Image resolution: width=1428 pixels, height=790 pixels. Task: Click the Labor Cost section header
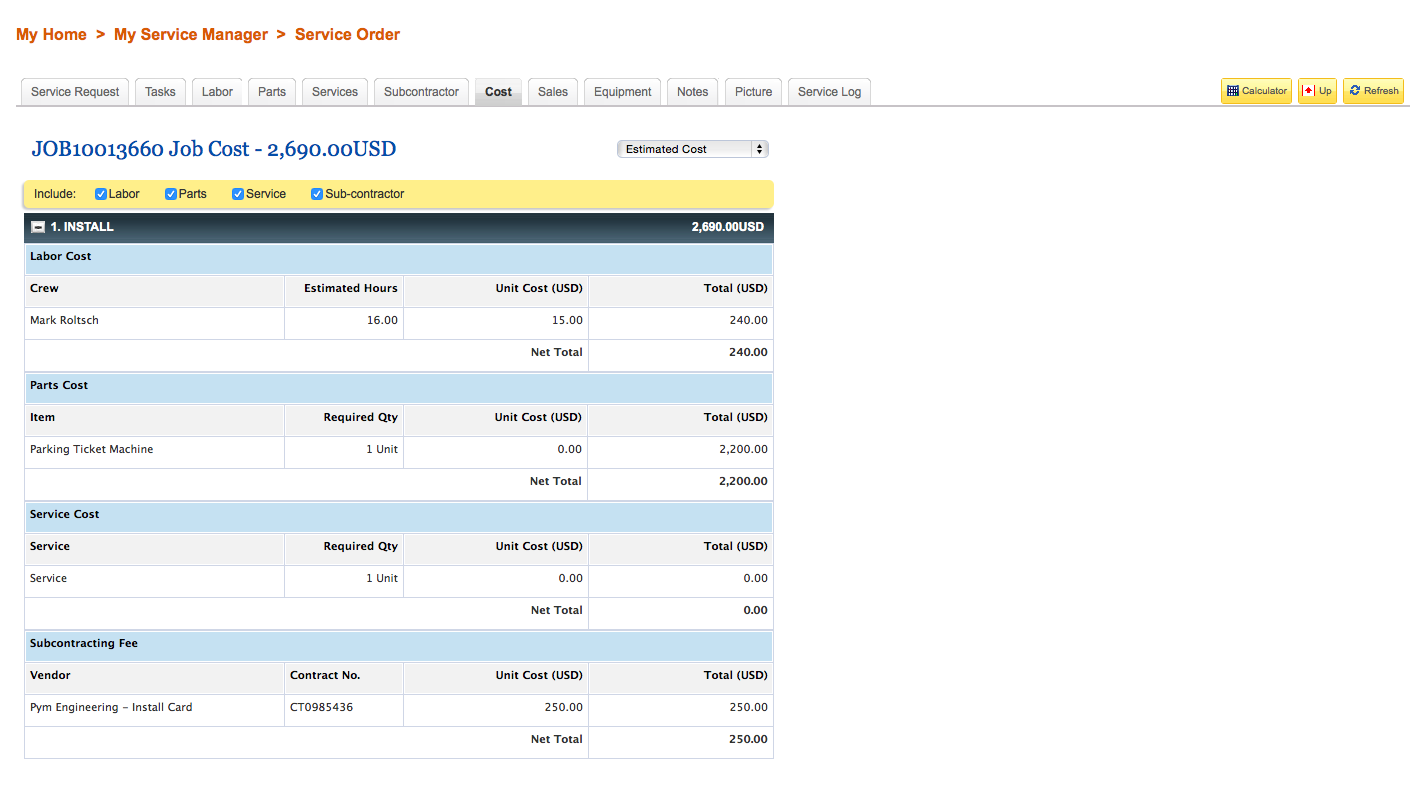point(398,259)
